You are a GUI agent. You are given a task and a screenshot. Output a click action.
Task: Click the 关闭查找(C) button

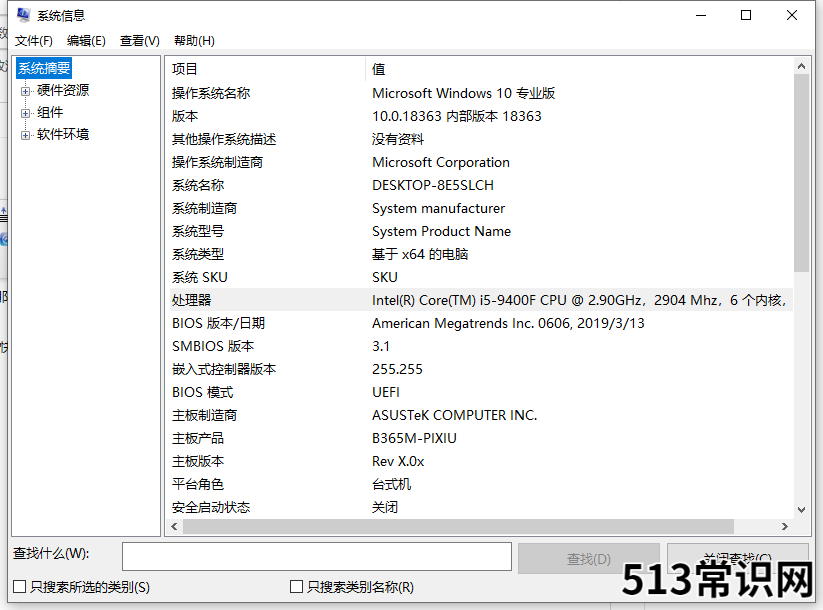pos(737,559)
